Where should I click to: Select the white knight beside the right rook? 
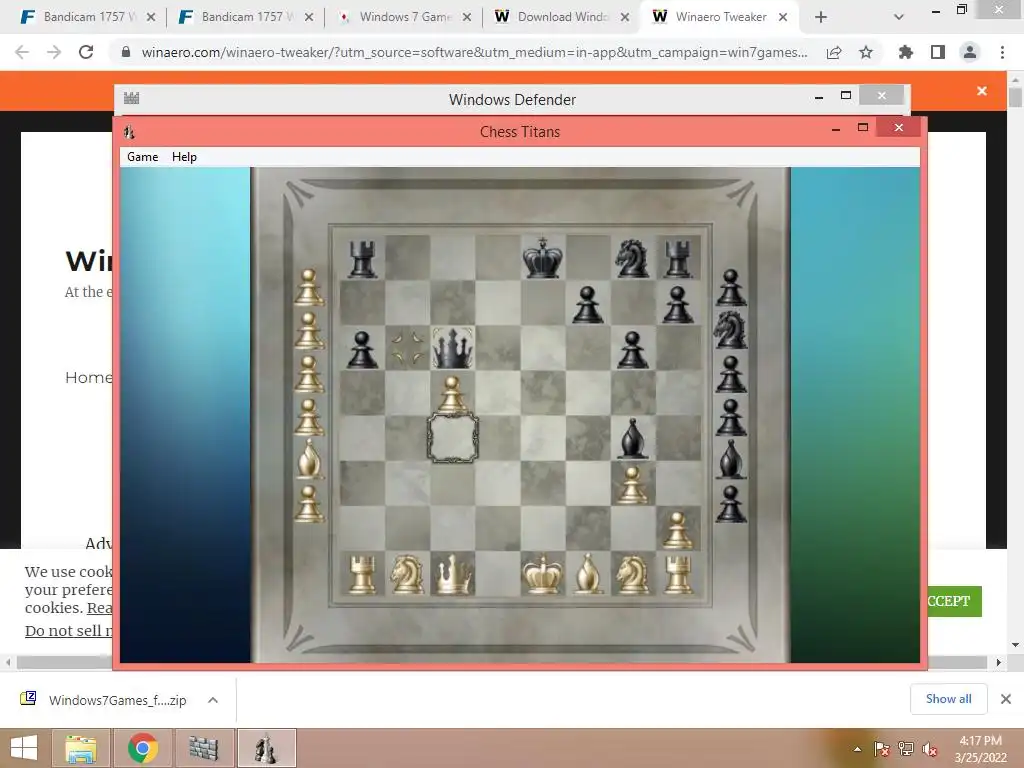[632, 575]
